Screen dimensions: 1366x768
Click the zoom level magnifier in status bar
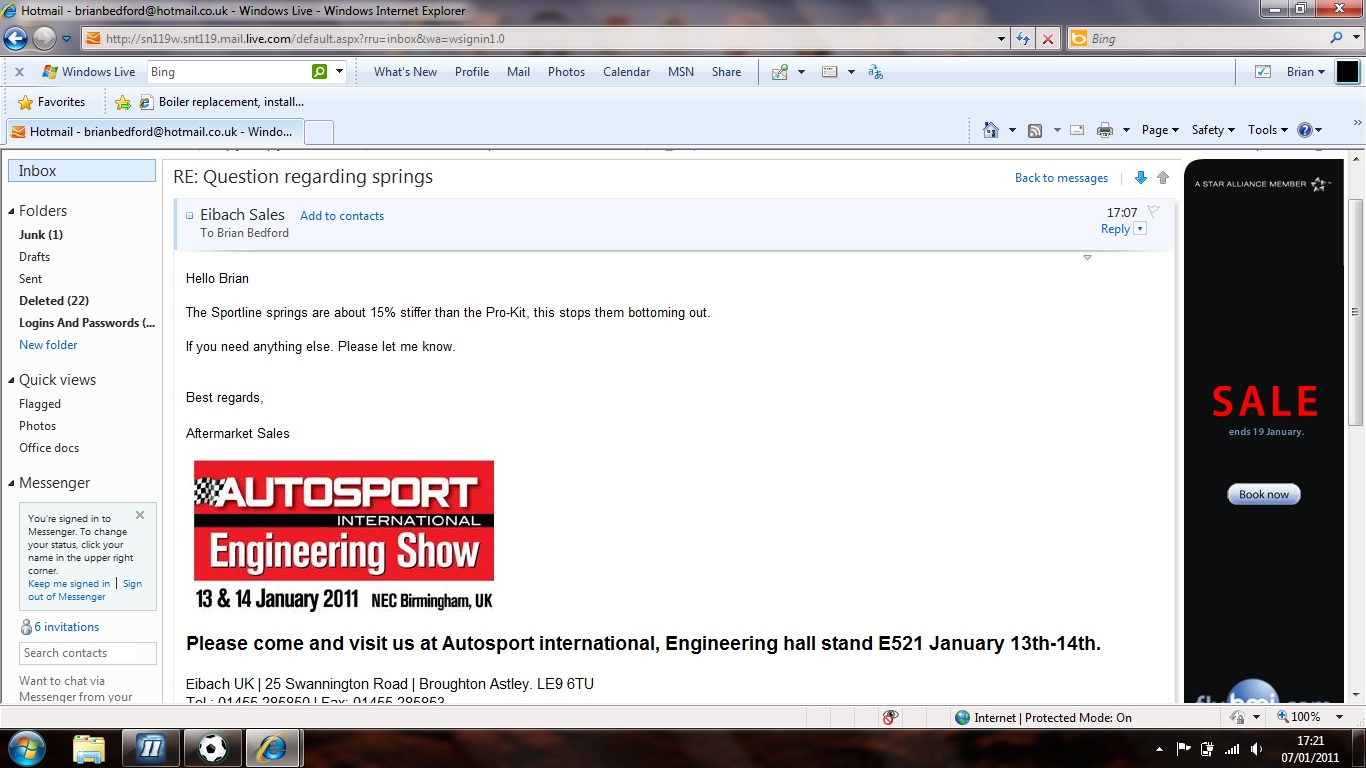(x=1283, y=717)
